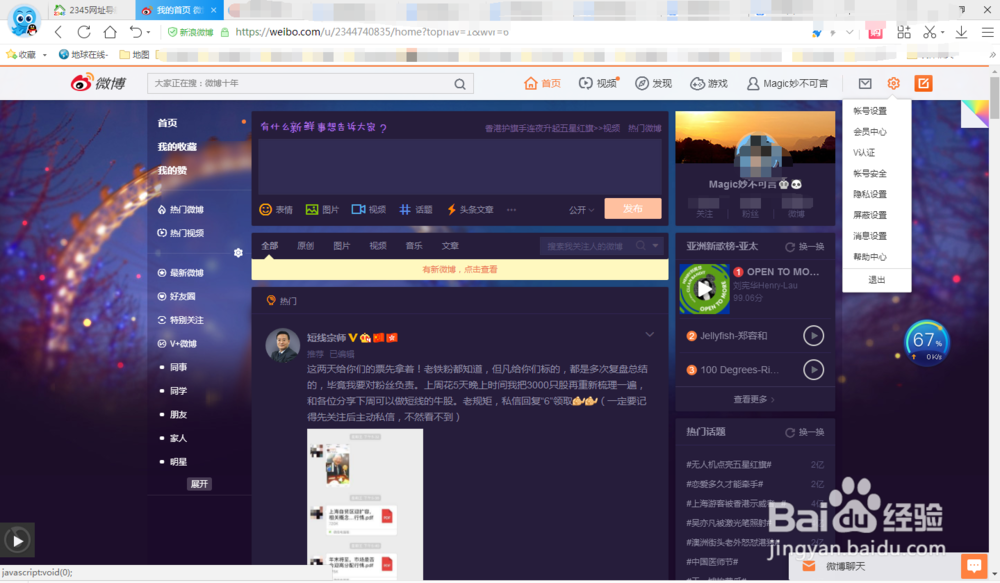
Task: Switch to the 原创 feed tab
Action: tap(305, 246)
